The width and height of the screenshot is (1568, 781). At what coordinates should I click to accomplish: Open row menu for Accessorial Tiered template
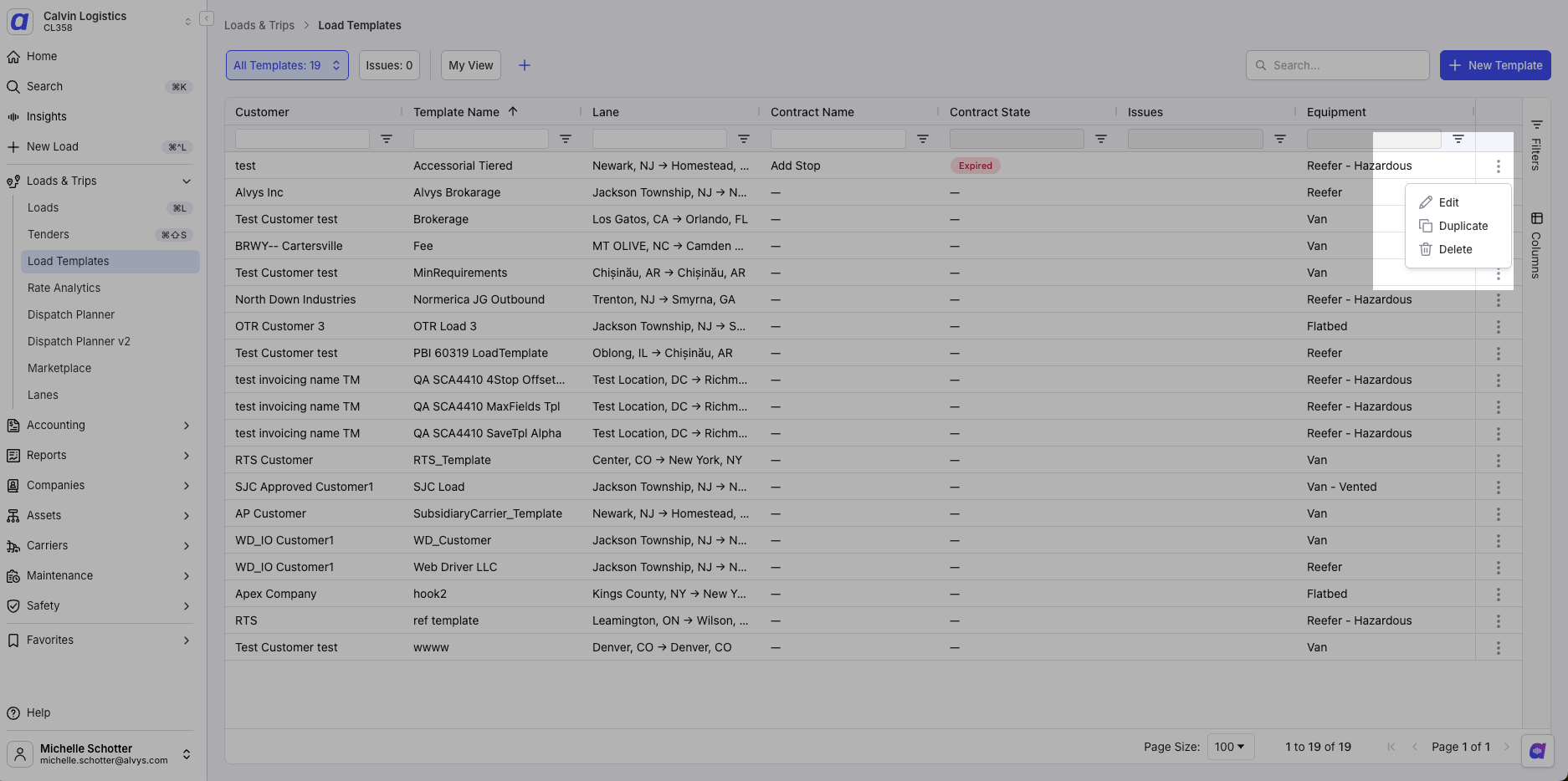tap(1499, 166)
